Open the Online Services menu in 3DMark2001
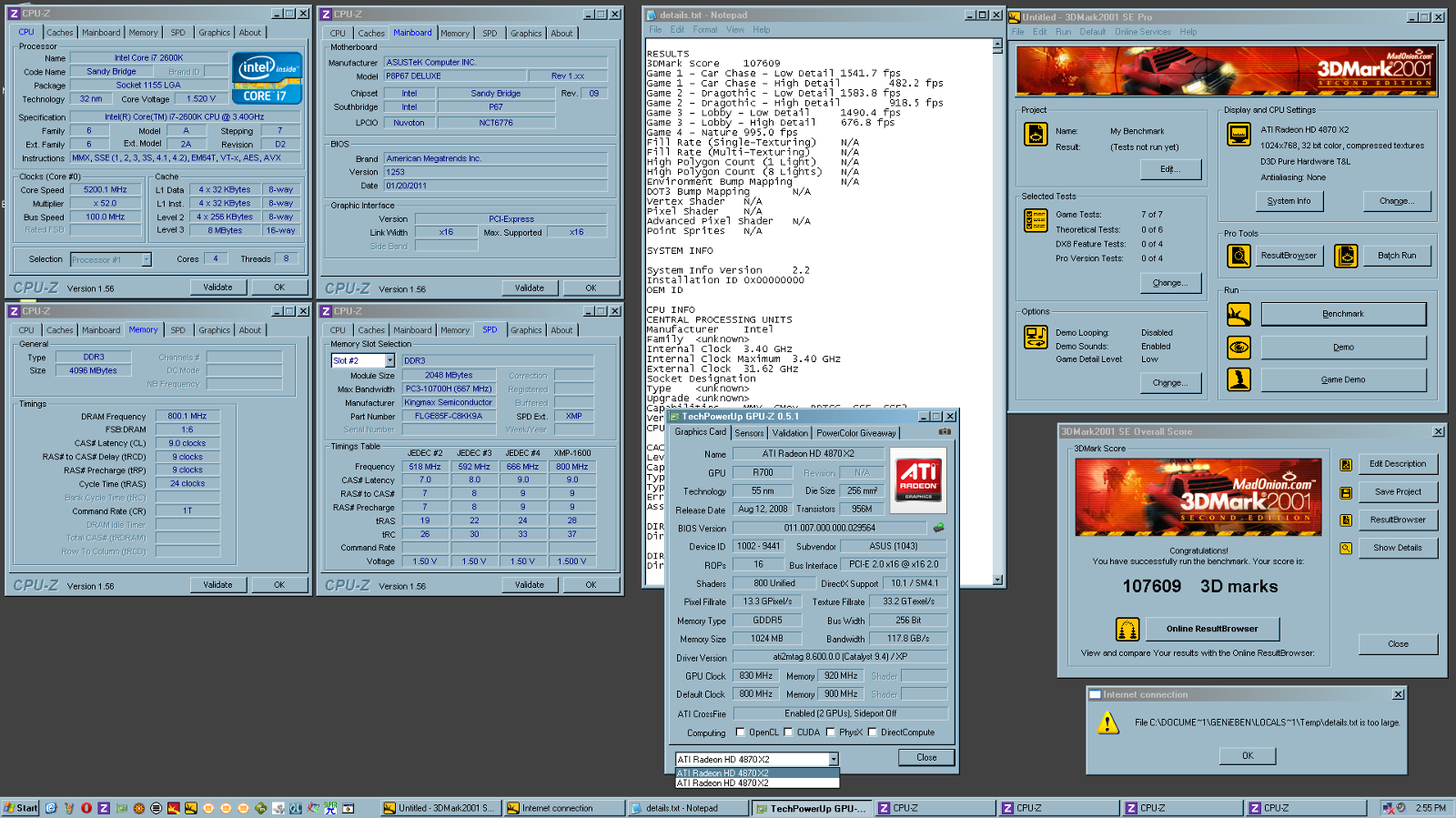The height and width of the screenshot is (818, 1456). 1143,32
